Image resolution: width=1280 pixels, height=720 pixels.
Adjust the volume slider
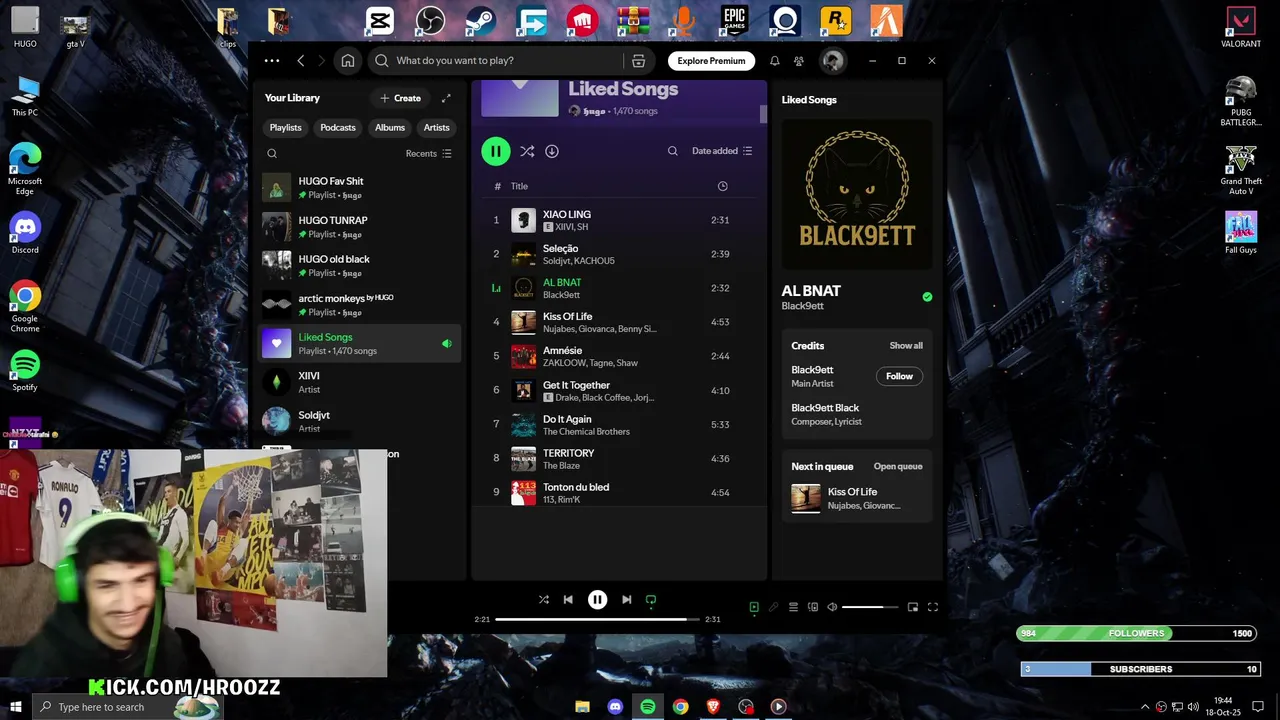870,607
